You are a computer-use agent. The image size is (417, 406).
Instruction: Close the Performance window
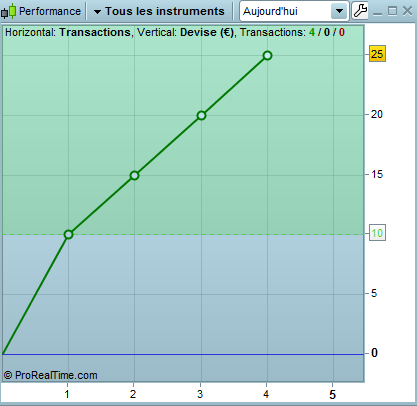(407, 11)
